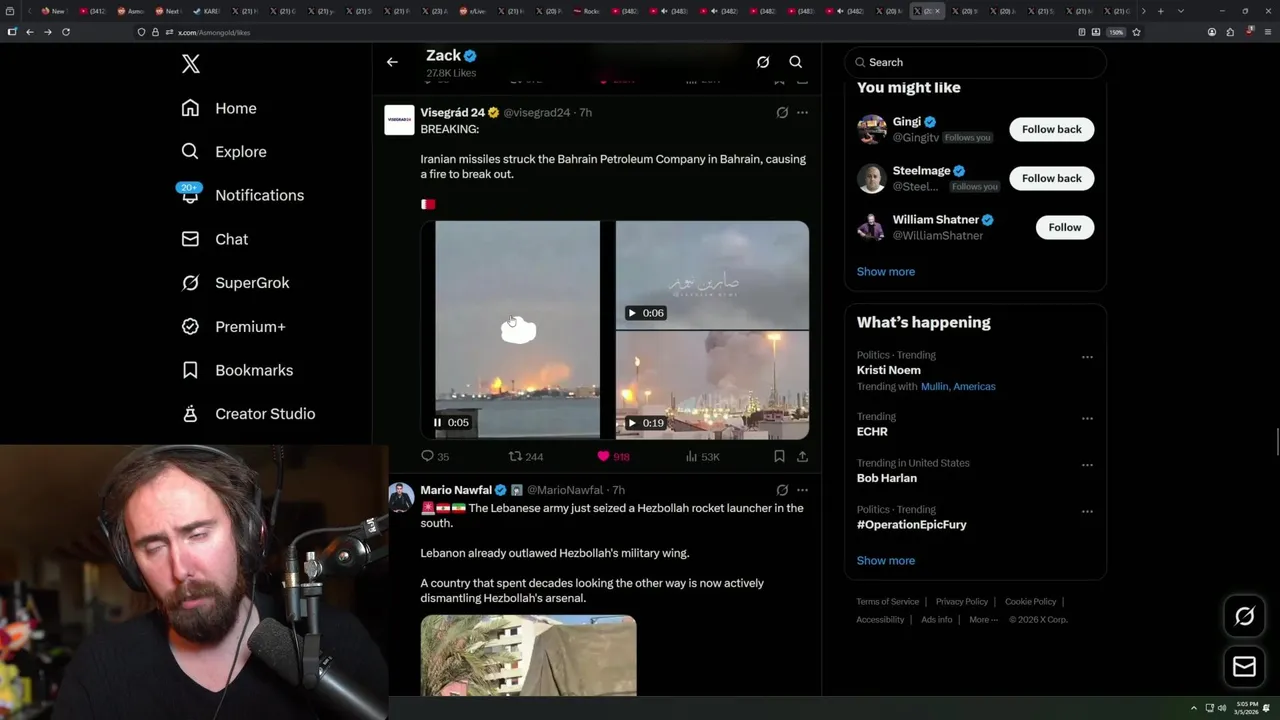Go back with the profile back arrow

(392, 62)
